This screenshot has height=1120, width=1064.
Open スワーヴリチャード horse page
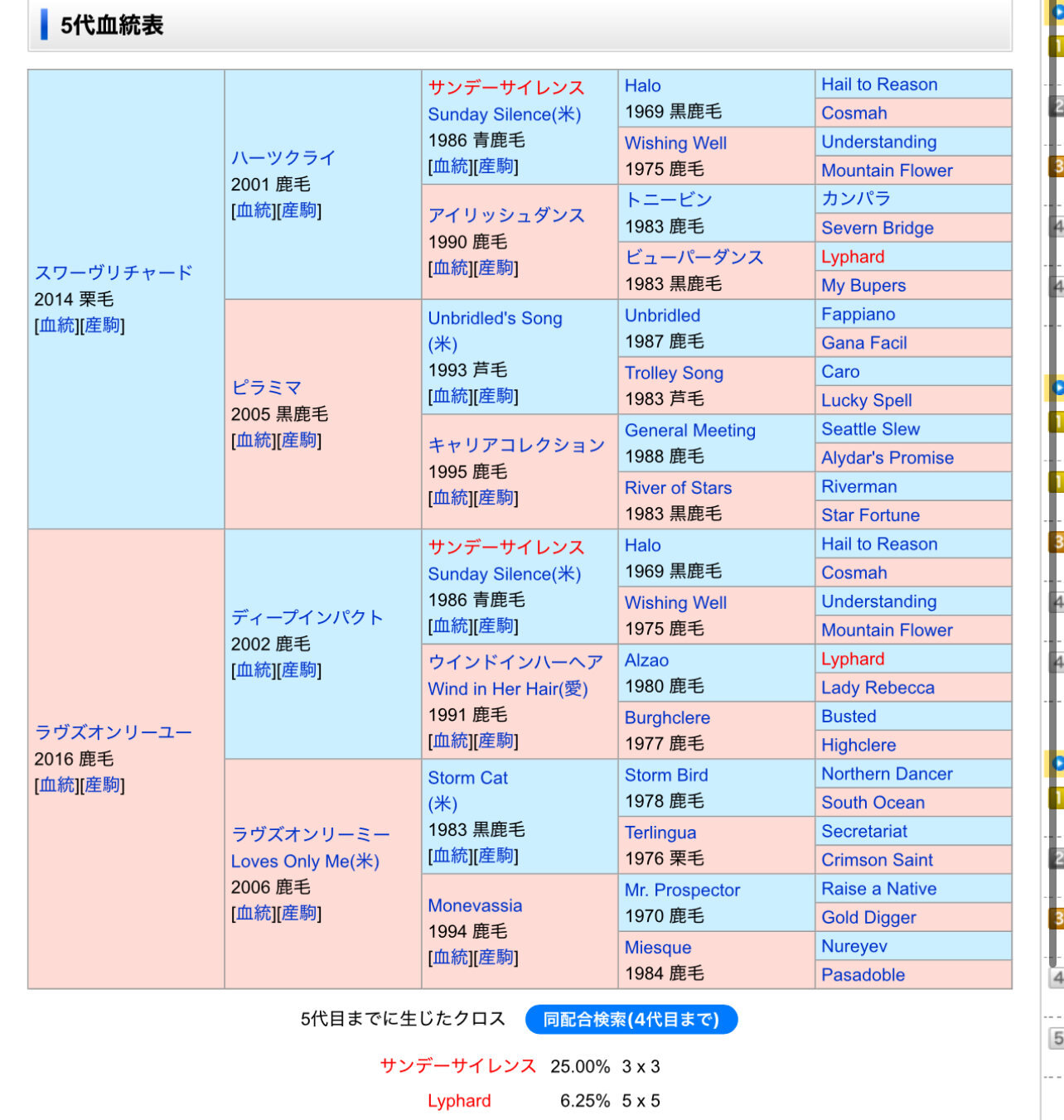(114, 273)
